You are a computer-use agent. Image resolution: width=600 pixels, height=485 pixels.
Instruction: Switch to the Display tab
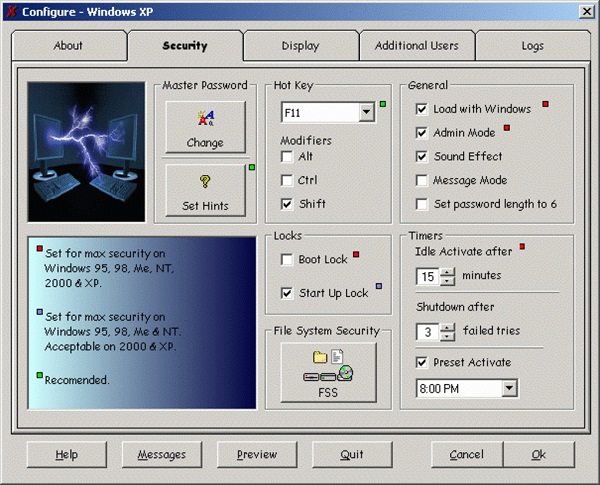point(301,46)
